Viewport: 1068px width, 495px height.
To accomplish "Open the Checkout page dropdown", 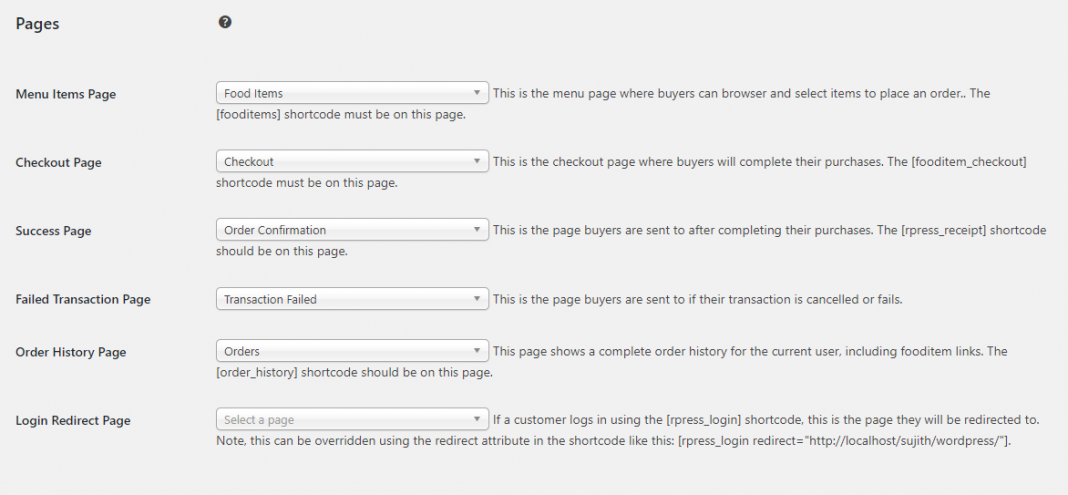I will 352,161.
